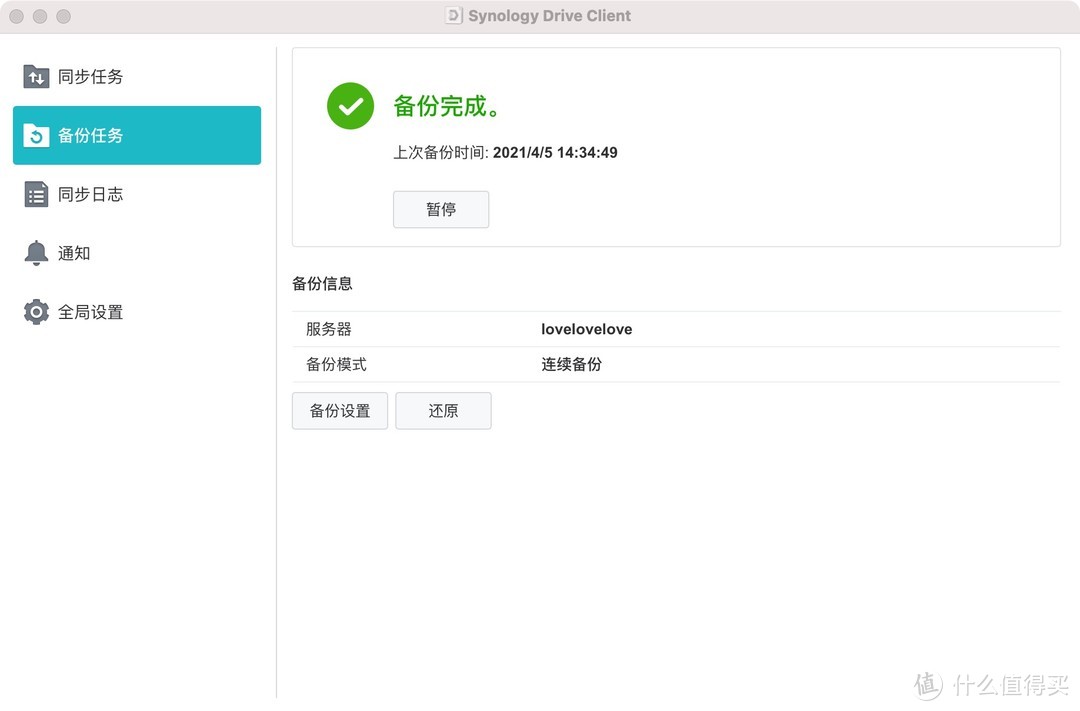Click the 还原 restore button
This screenshot has width=1080, height=711.
pos(443,411)
